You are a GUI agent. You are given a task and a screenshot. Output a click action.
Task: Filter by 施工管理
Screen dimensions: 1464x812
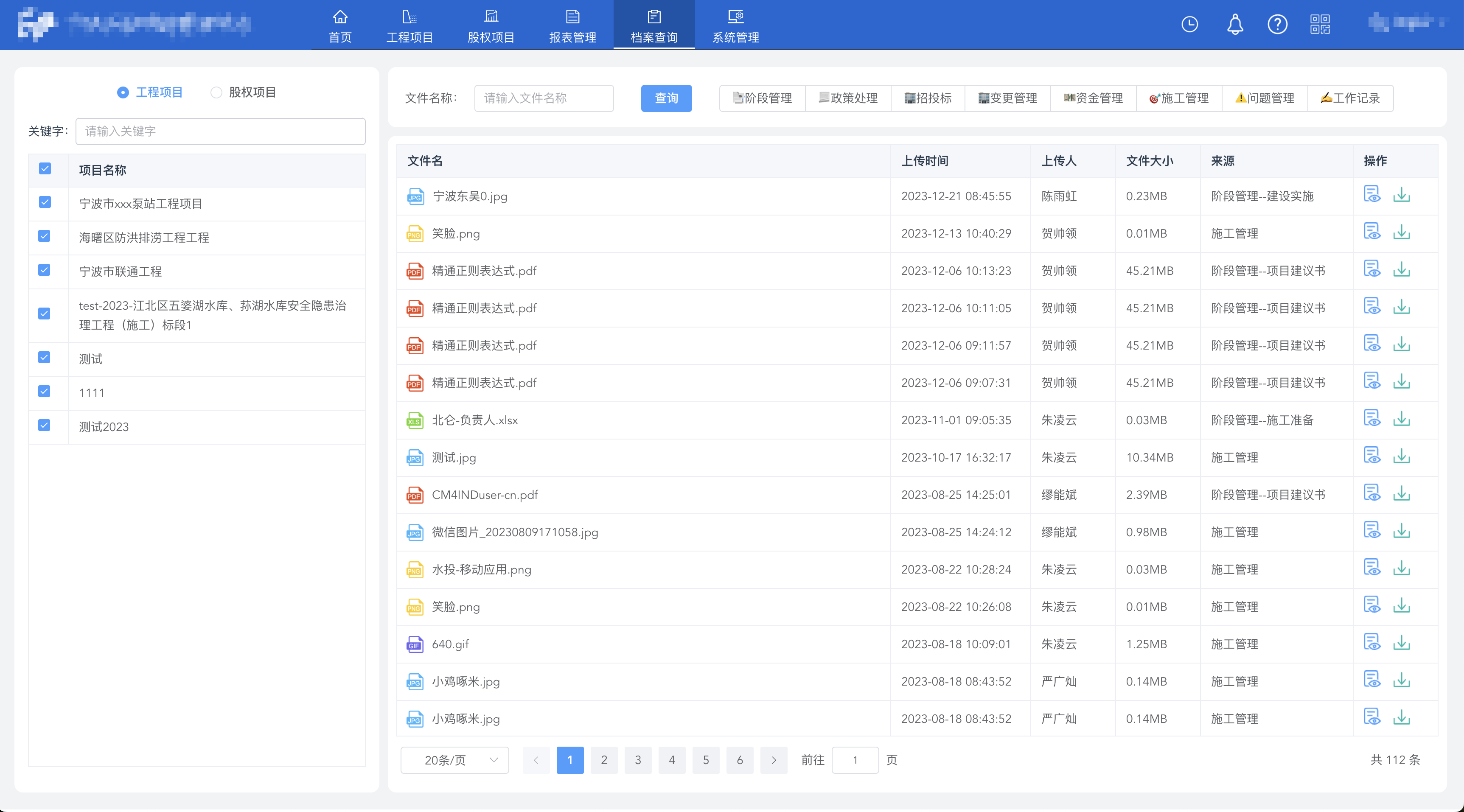click(x=1180, y=98)
